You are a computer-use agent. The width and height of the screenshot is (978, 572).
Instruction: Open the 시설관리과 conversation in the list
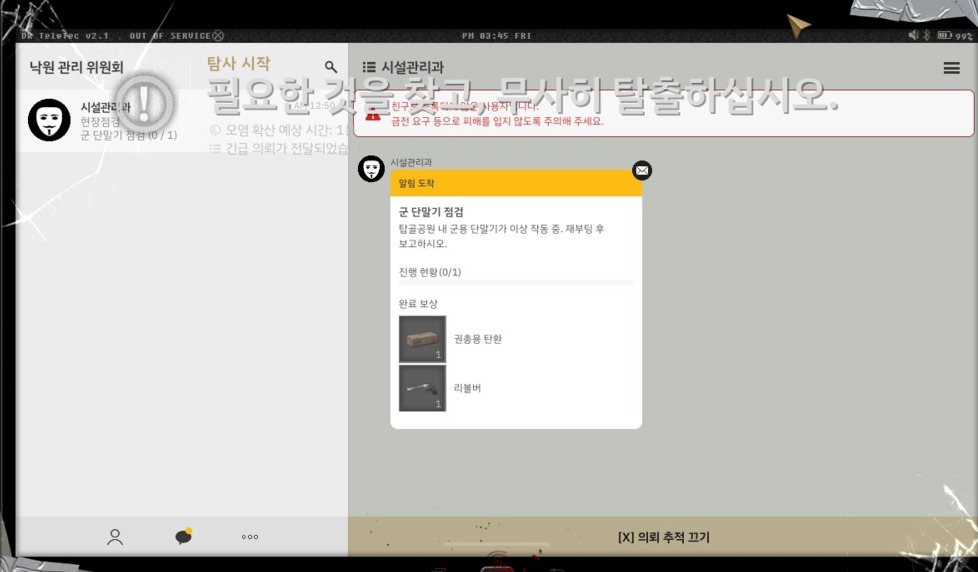(182, 120)
